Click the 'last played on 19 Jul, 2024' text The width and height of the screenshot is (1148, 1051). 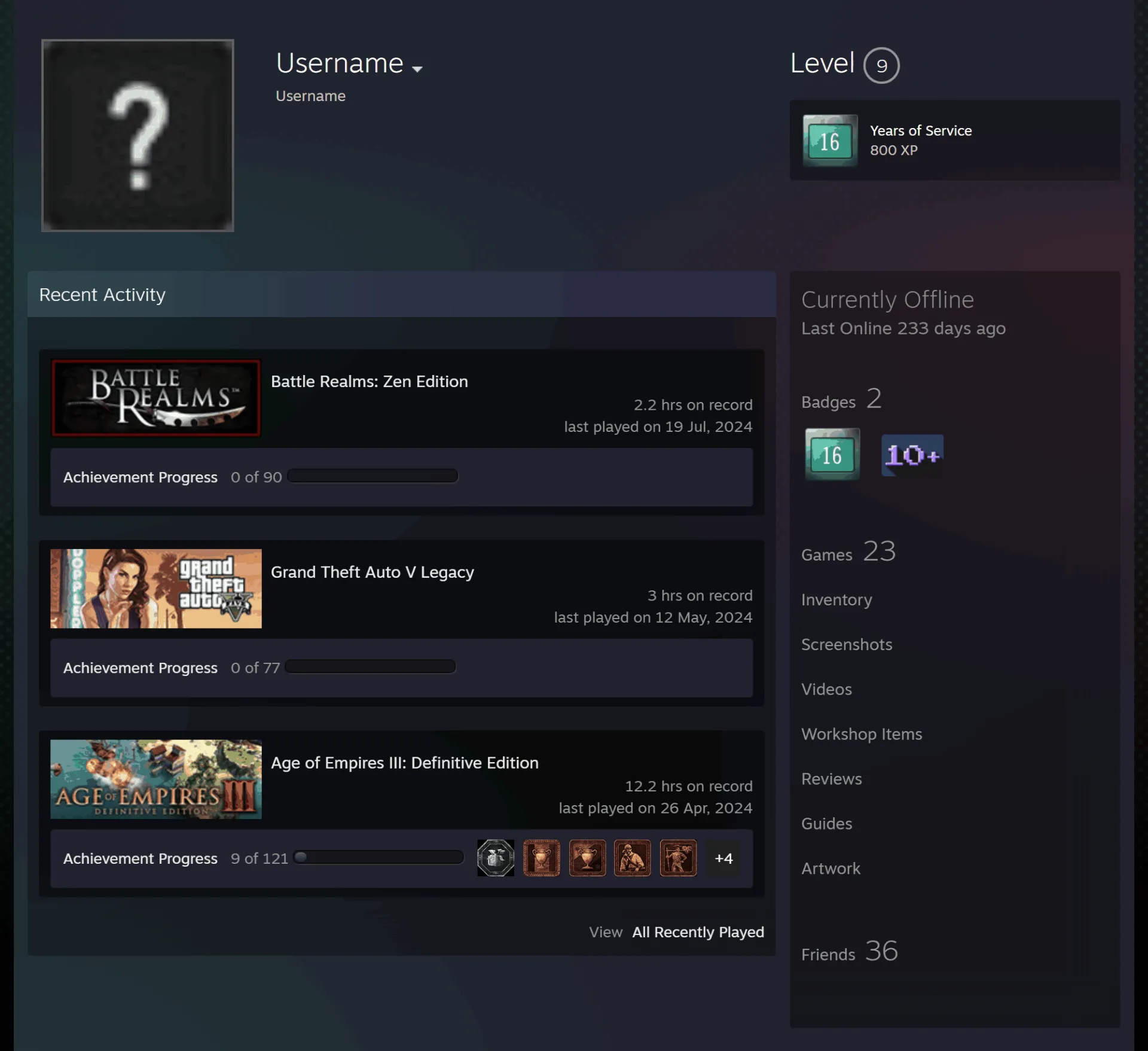pyautogui.click(x=658, y=427)
